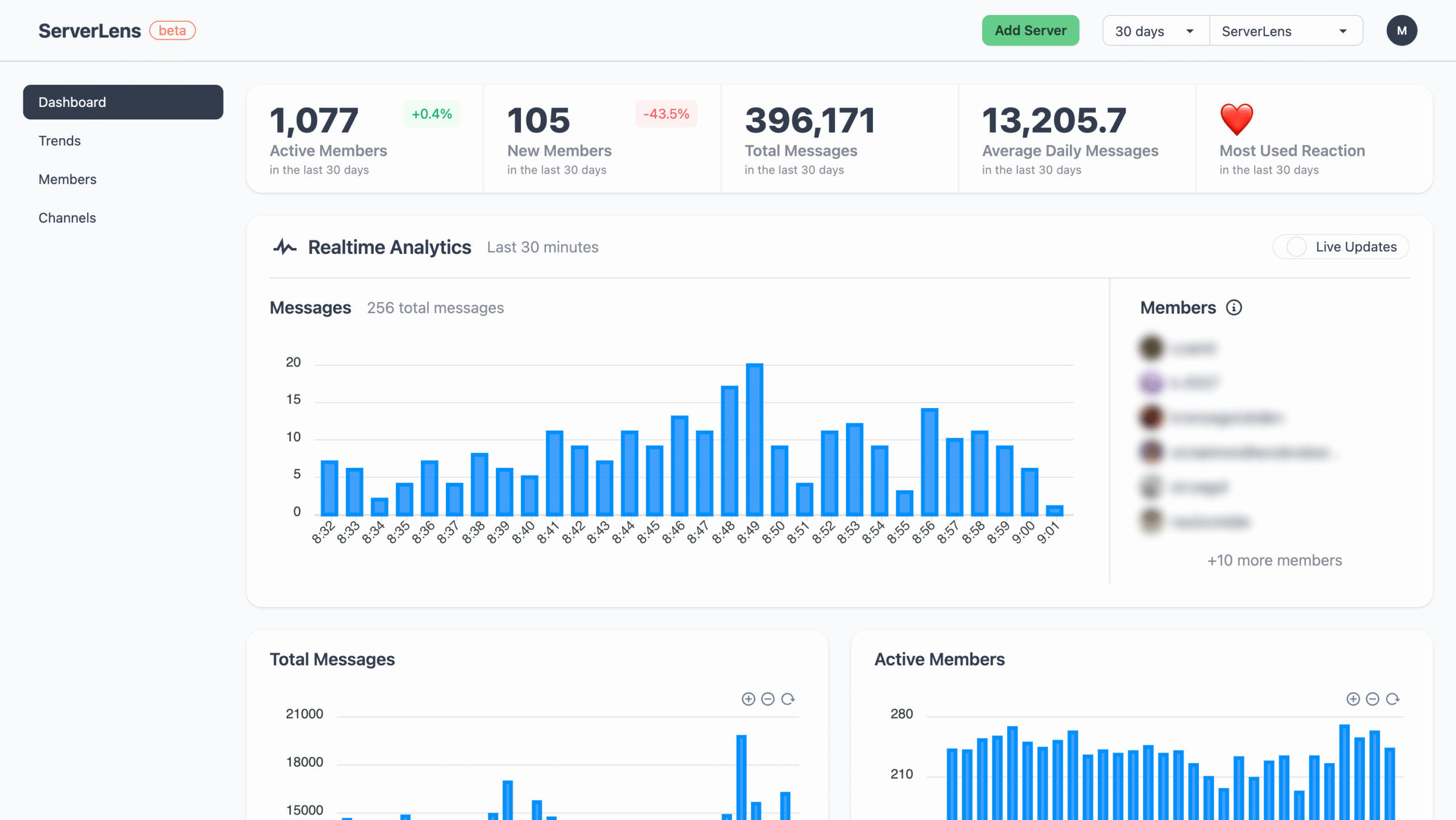
Task: Click the 8:56 bar in Messages chart
Action: click(929, 461)
